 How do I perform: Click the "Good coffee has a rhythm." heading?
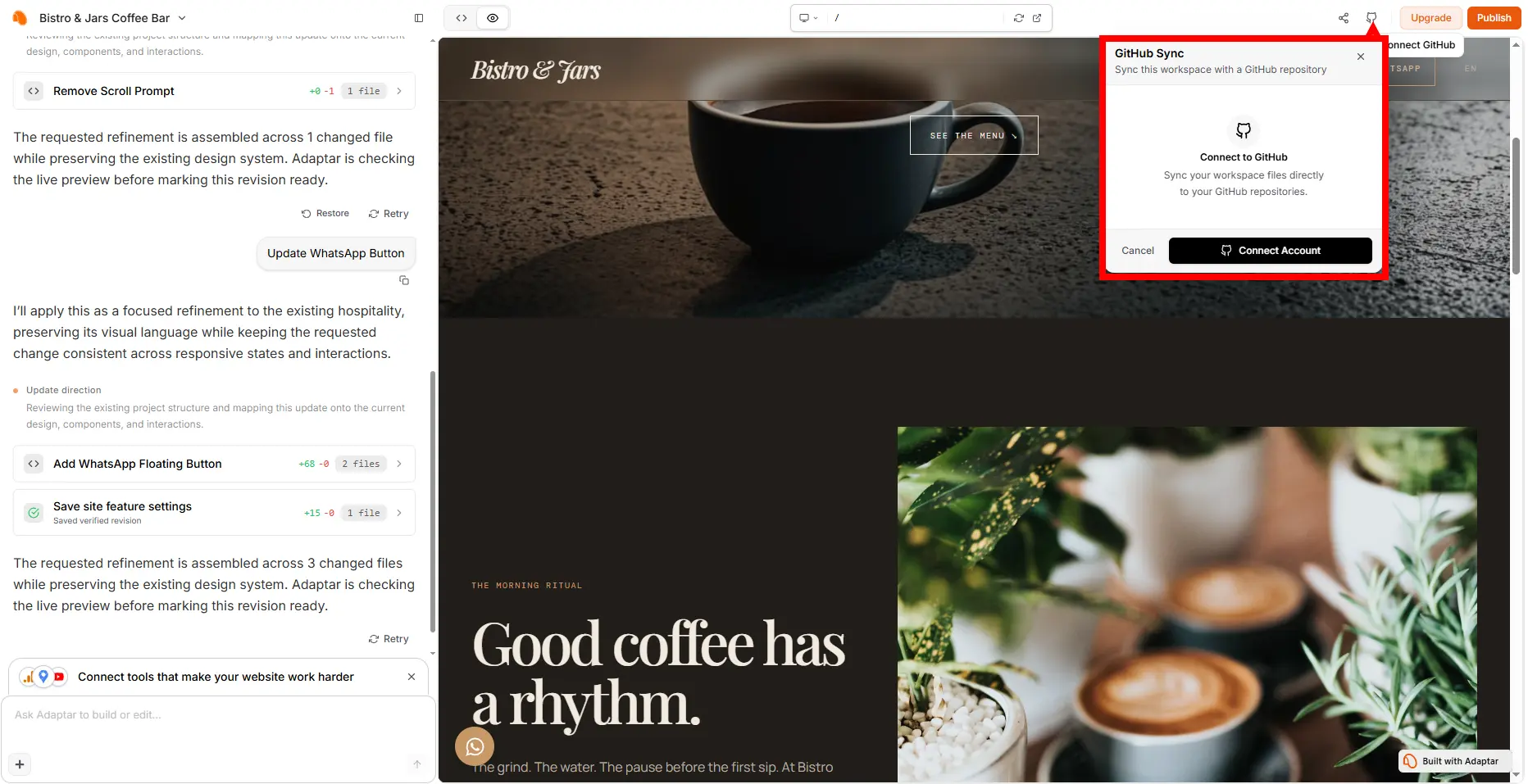(x=658, y=673)
